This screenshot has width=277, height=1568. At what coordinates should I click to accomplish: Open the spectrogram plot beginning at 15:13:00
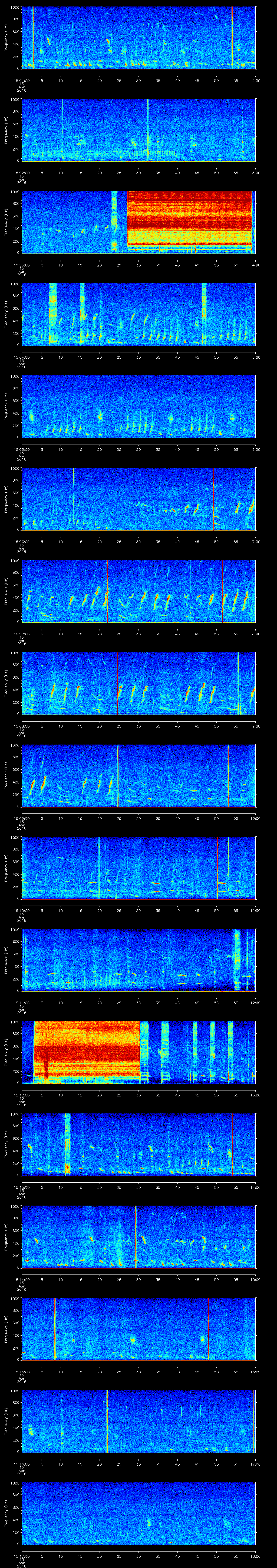point(138,1145)
